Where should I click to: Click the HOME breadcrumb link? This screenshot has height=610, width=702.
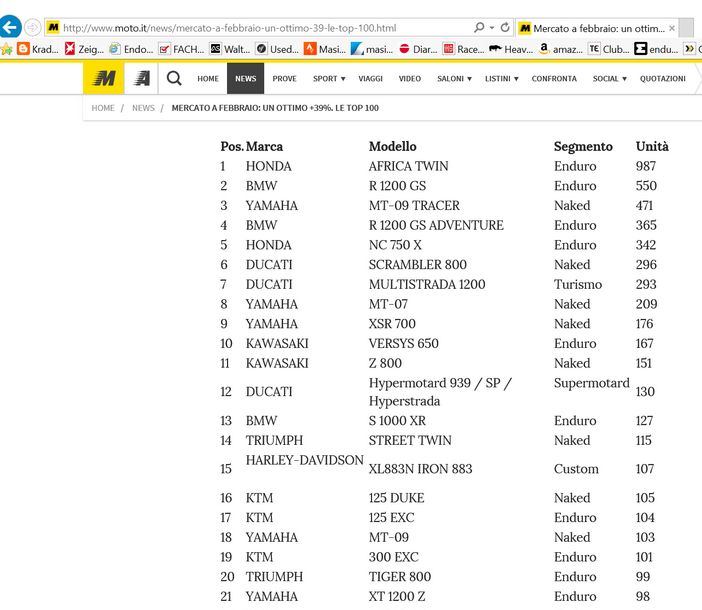103,108
